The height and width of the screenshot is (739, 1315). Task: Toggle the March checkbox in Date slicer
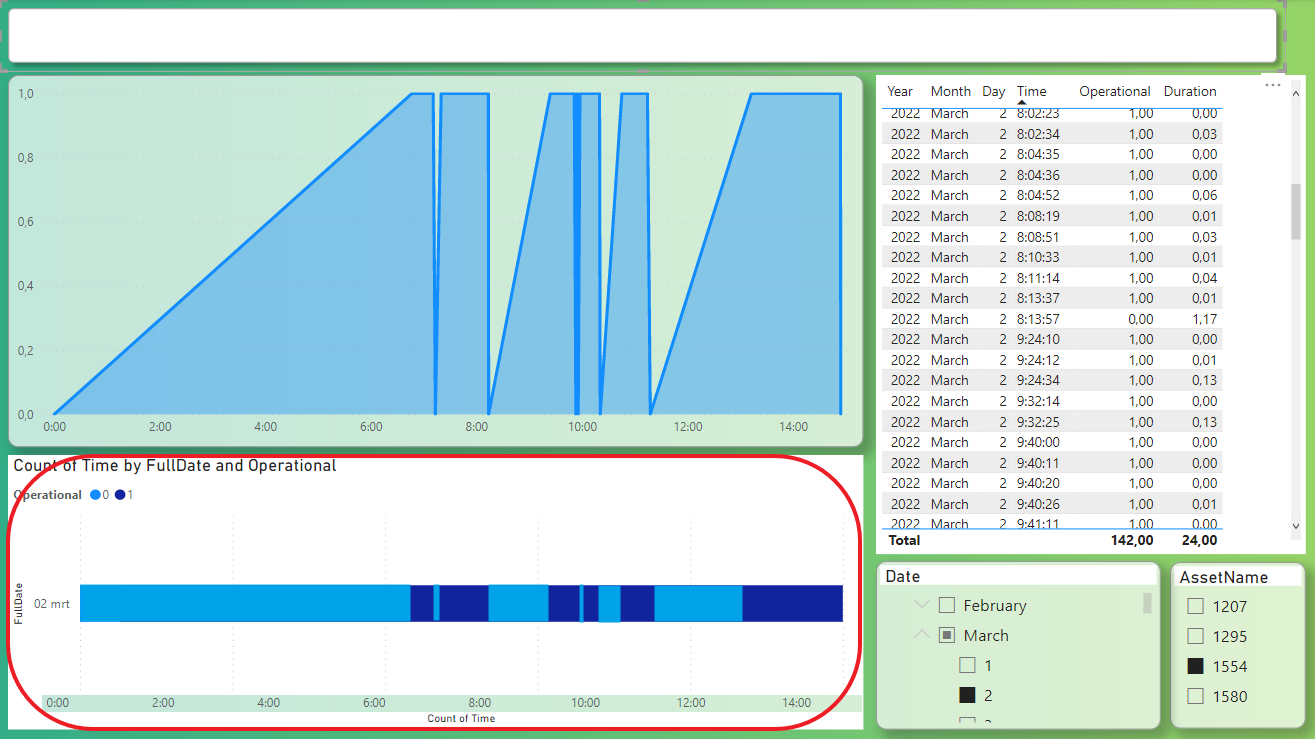pyautogui.click(x=947, y=635)
